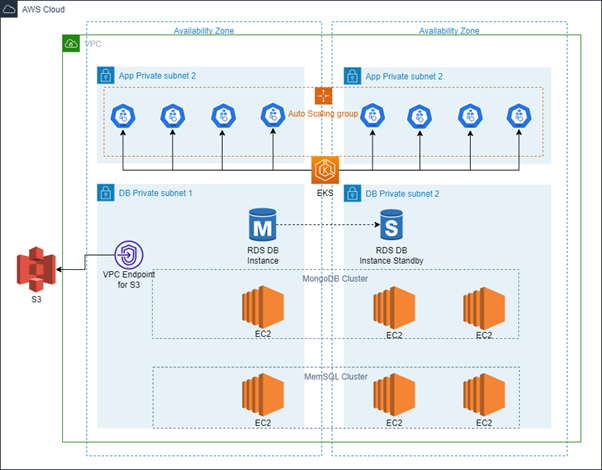Select the leftmost Kubernetes pod icon

pos(123,116)
